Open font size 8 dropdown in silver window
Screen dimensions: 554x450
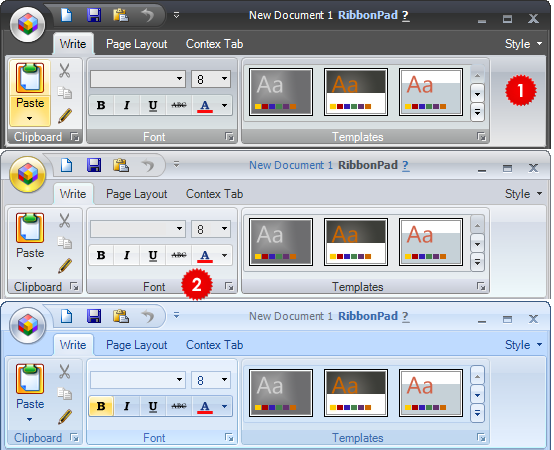(211, 229)
